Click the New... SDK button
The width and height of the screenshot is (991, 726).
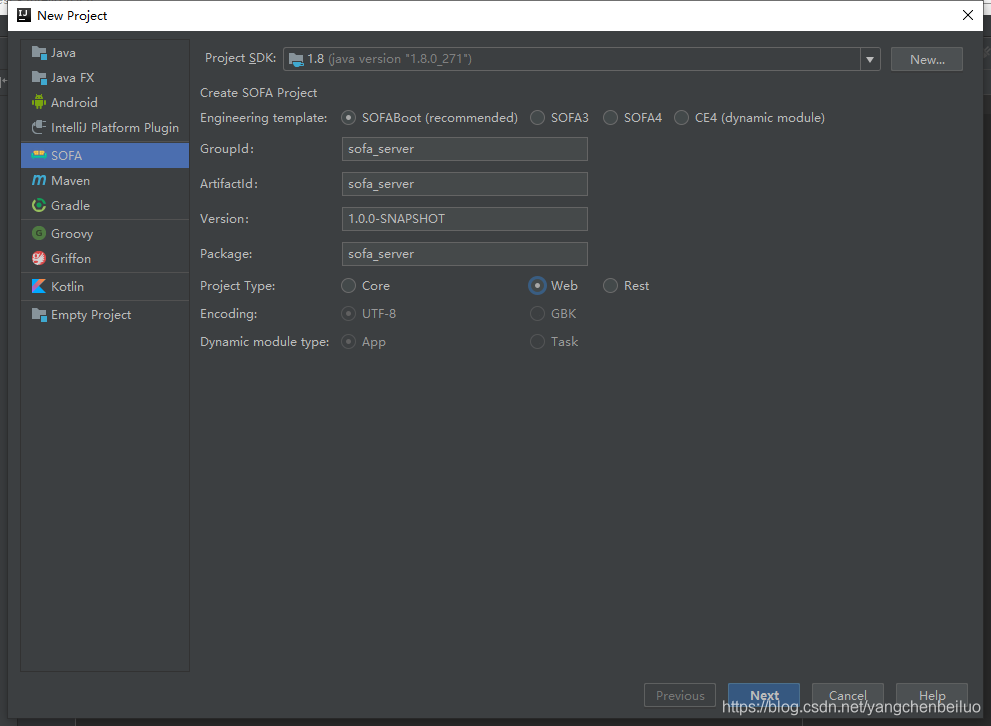927,59
